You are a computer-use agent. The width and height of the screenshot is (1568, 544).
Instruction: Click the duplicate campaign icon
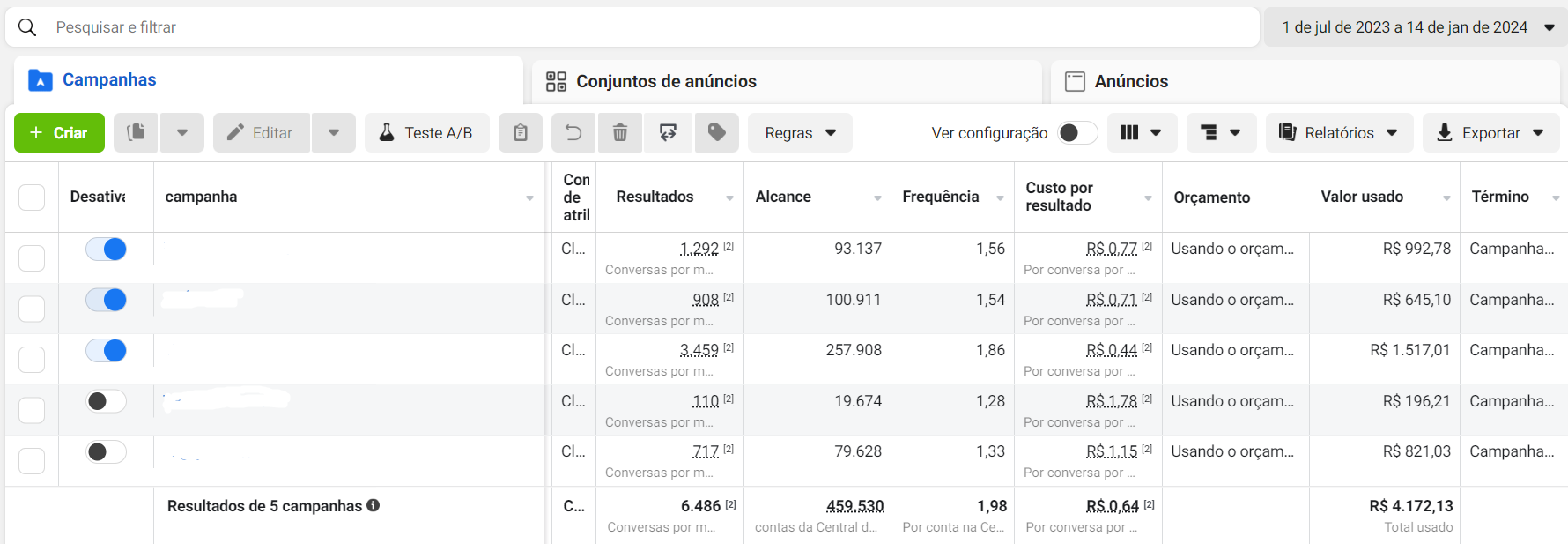point(136,132)
